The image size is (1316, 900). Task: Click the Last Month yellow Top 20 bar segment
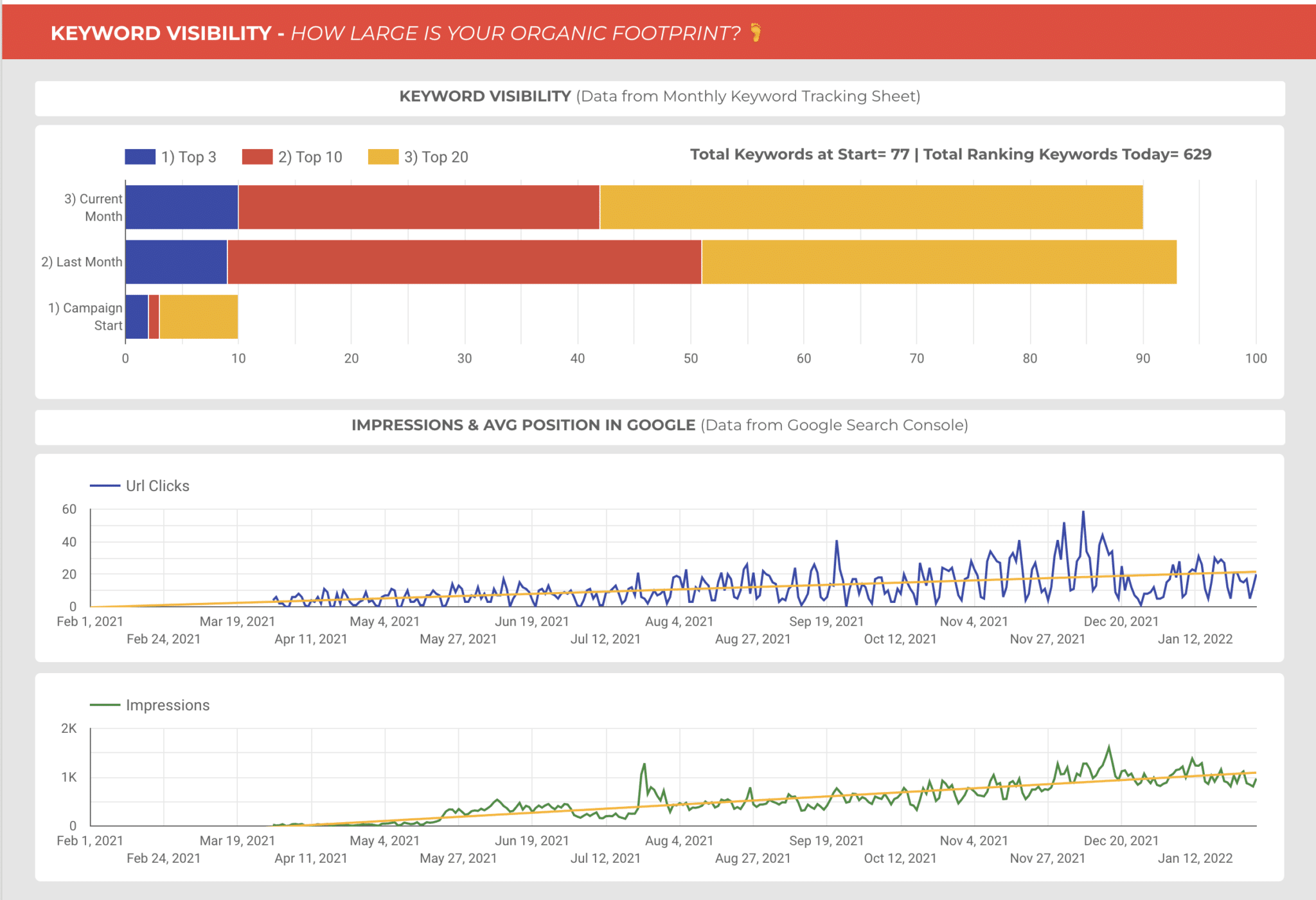click(939, 262)
